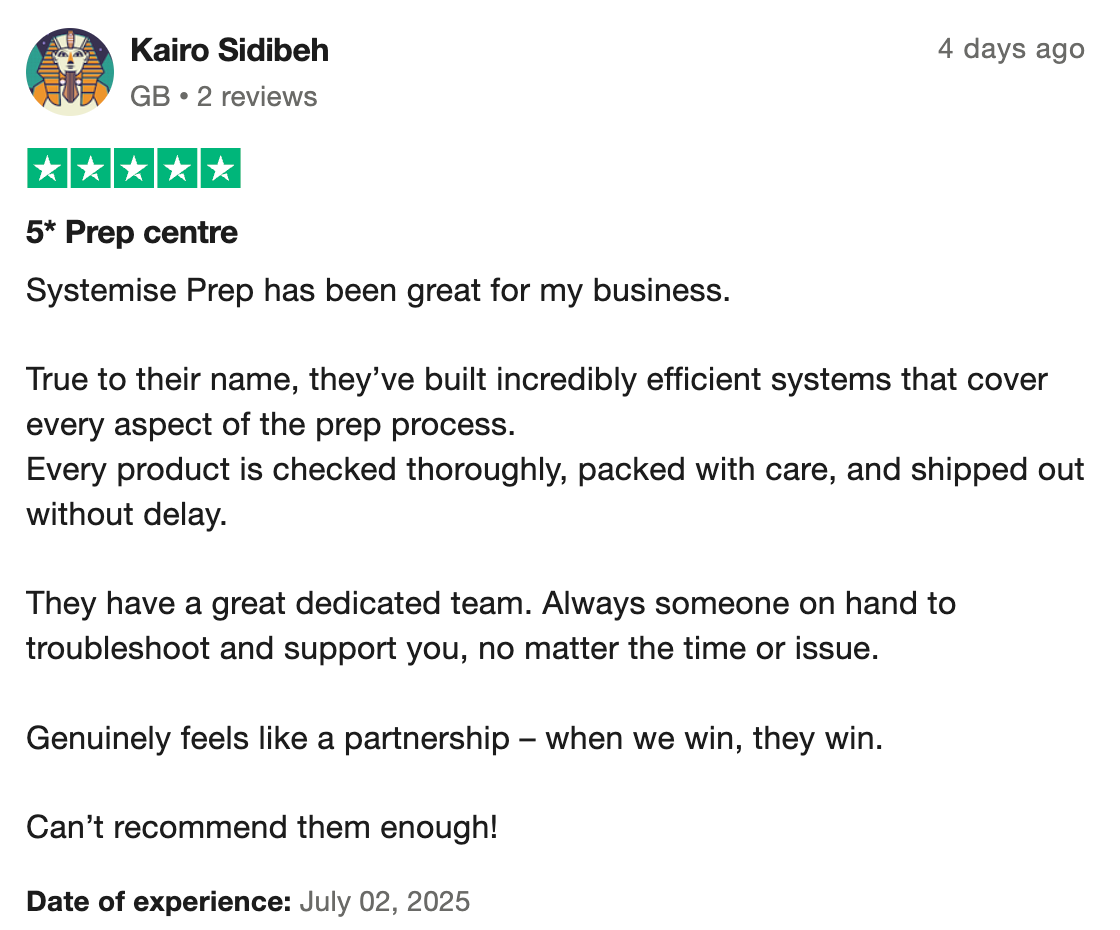Click Kairo Sidibeh's pharaoh avatar image
1120x930 pixels.
[x=69, y=71]
